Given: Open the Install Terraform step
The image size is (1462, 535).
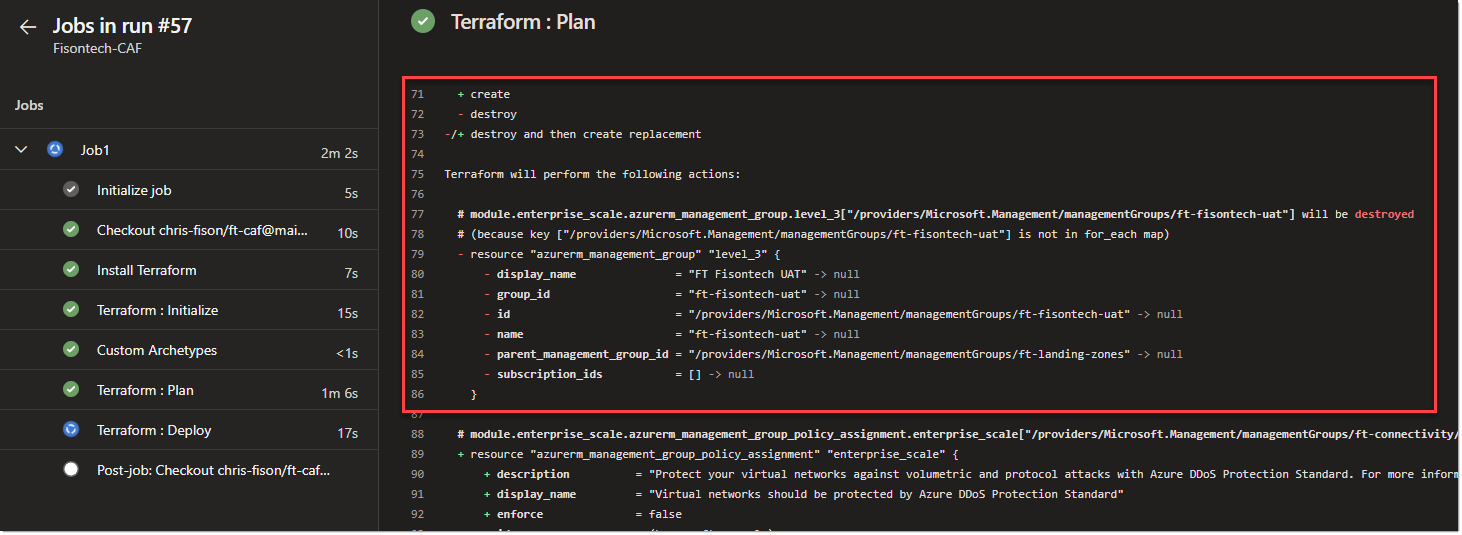Looking at the screenshot, I should tap(189, 270).
